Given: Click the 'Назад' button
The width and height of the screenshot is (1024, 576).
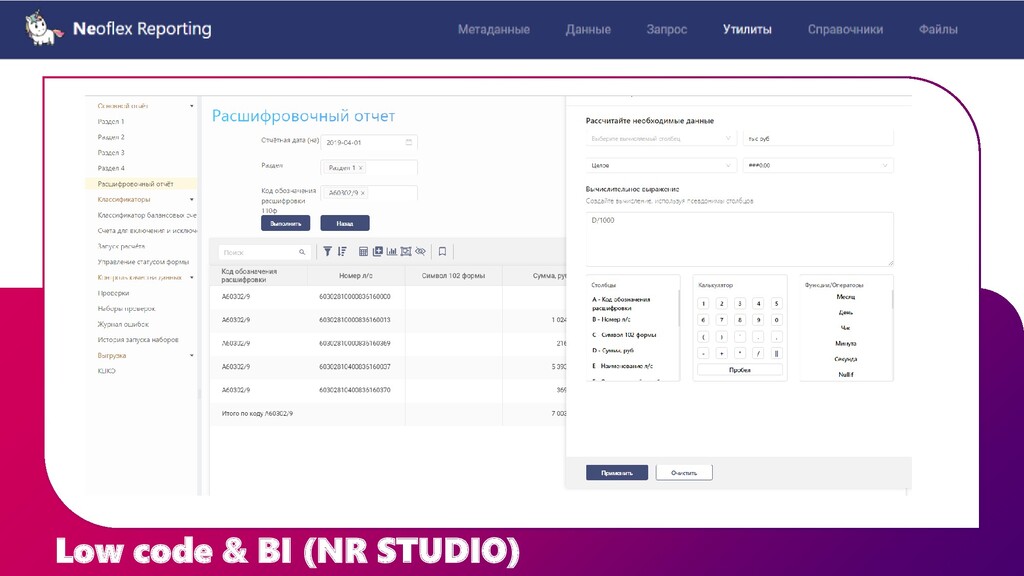Looking at the screenshot, I should pyautogui.click(x=345, y=223).
